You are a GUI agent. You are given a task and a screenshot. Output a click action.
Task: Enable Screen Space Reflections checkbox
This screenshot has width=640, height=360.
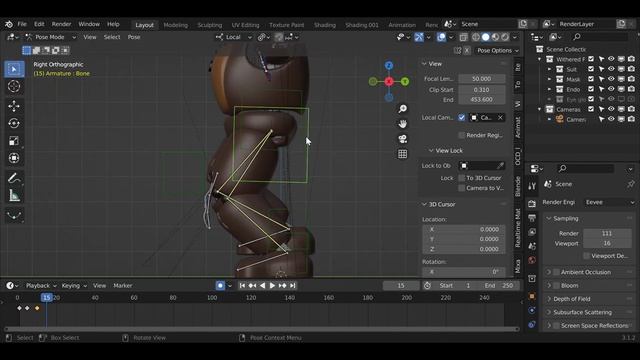pyautogui.click(x=556, y=326)
